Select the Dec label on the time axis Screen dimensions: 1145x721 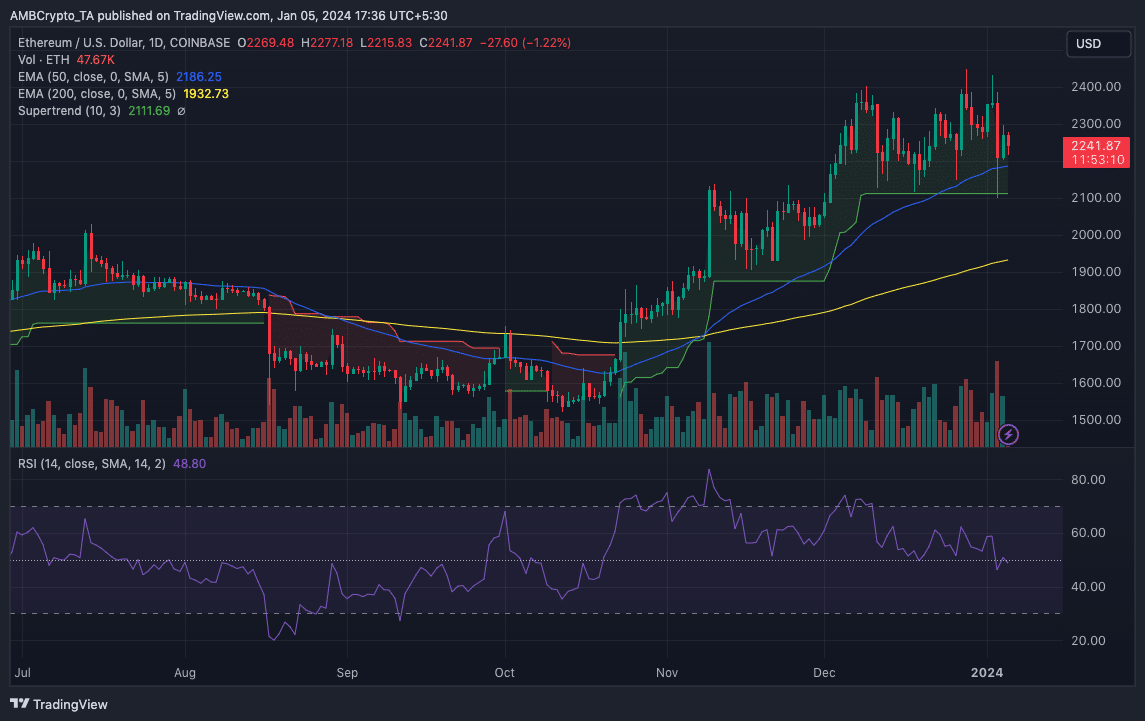(x=824, y=673)
